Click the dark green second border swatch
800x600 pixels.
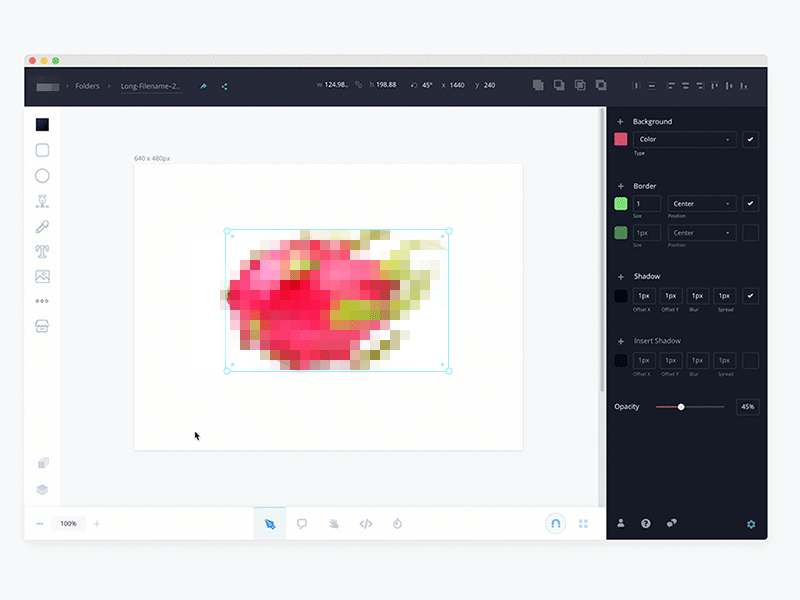[621, 233]
